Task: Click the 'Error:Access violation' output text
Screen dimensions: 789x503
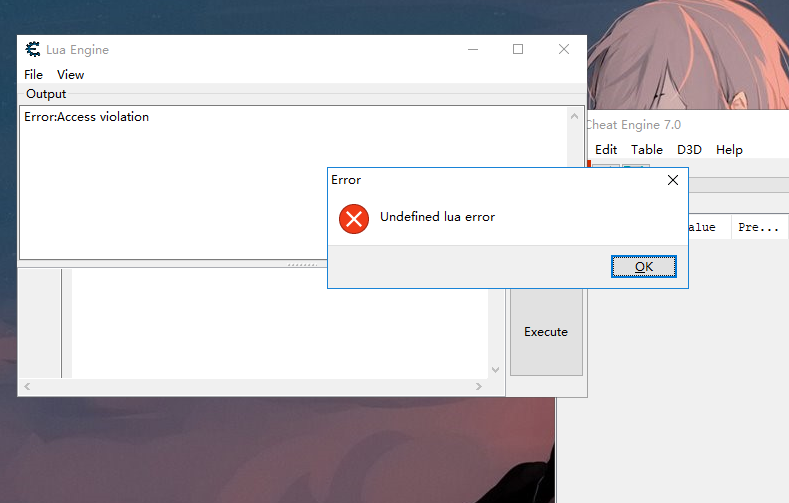Action: coord(87,117)
